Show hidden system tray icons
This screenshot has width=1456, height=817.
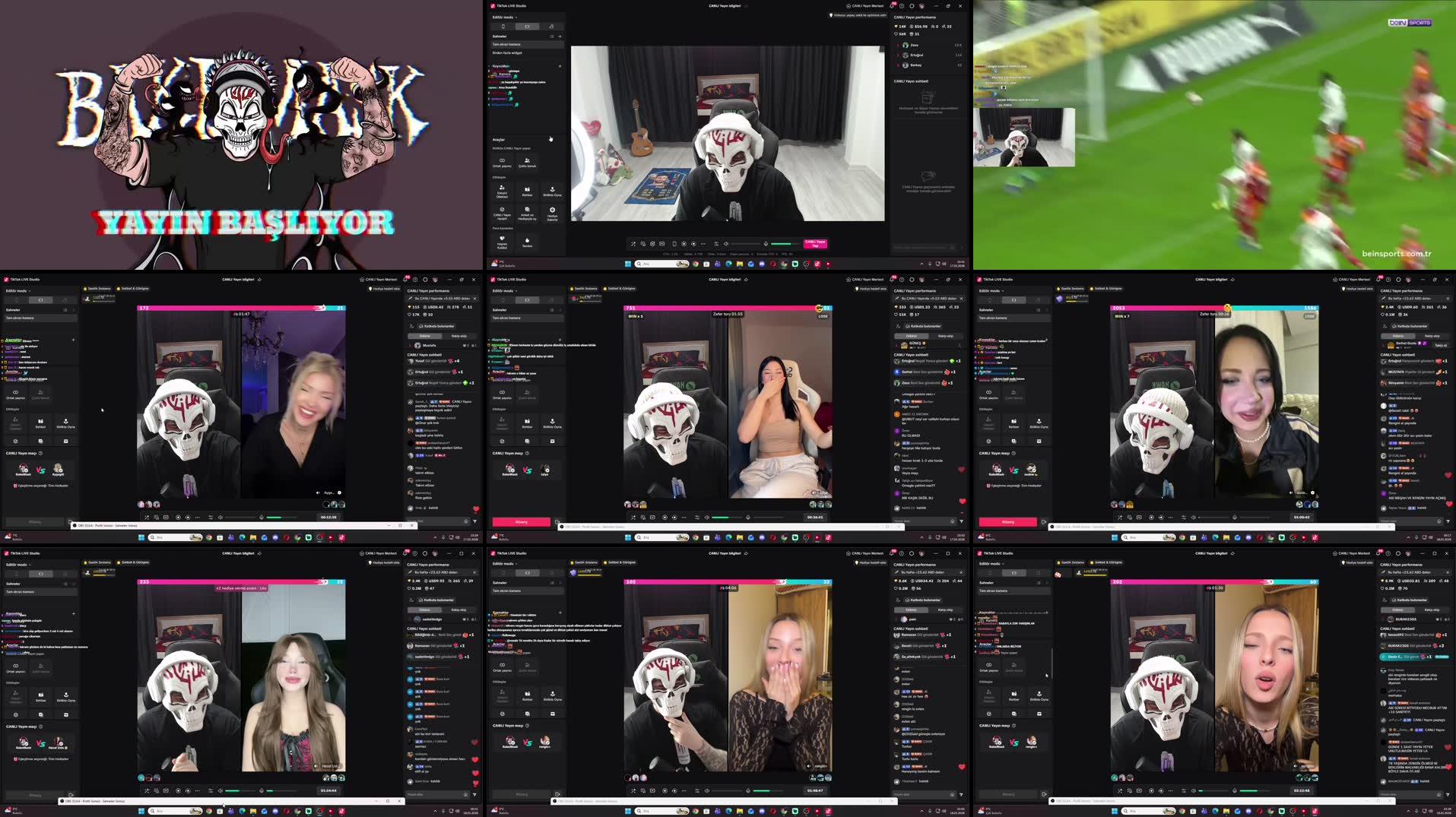click(x=921, y=264)
